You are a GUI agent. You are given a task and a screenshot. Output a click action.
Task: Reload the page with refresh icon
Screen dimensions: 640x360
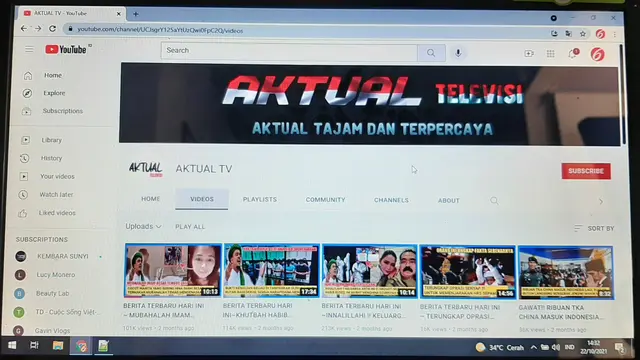(x=53, y=29)
